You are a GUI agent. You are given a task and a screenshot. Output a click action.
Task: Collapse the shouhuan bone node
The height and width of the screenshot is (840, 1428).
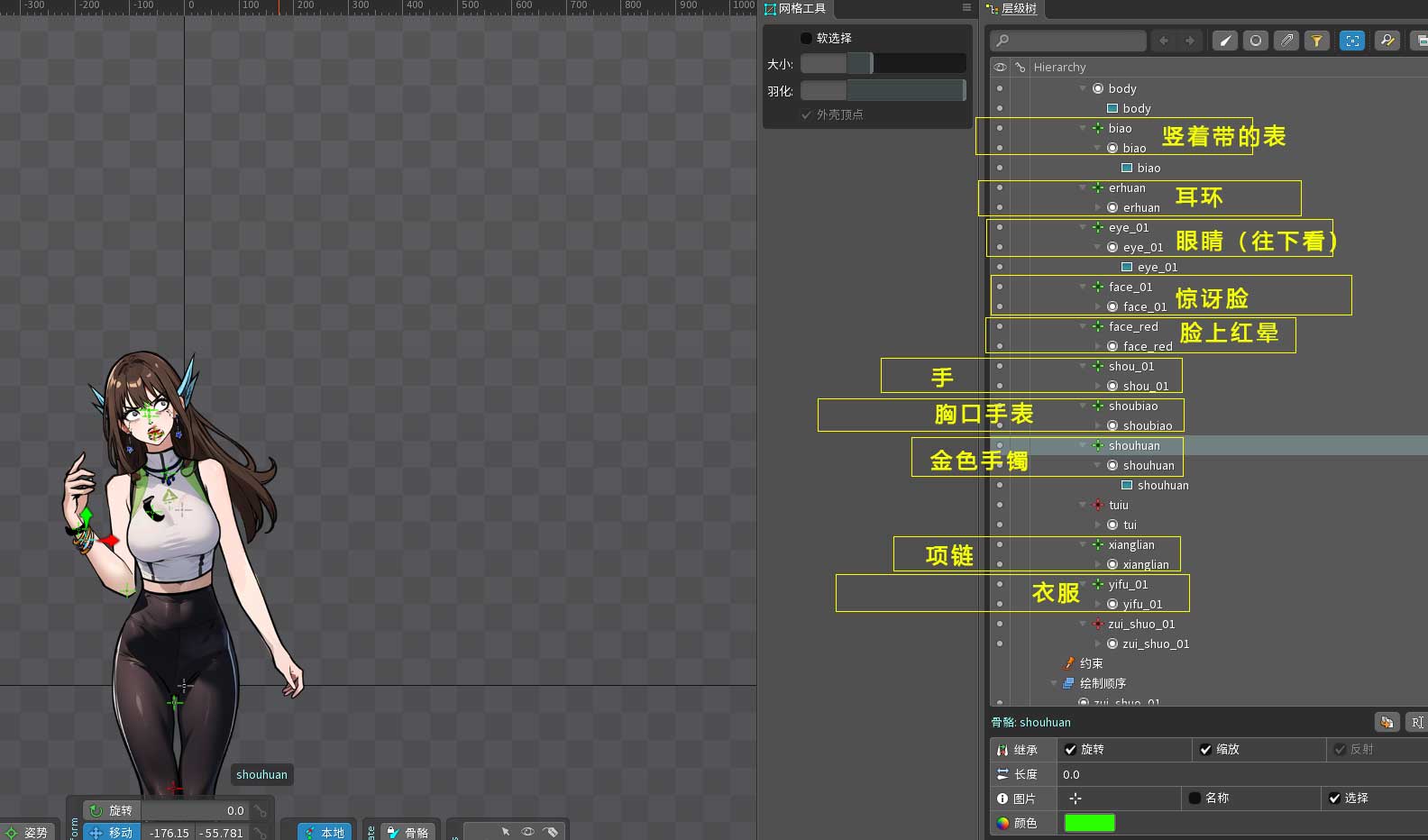point(1083,445)
